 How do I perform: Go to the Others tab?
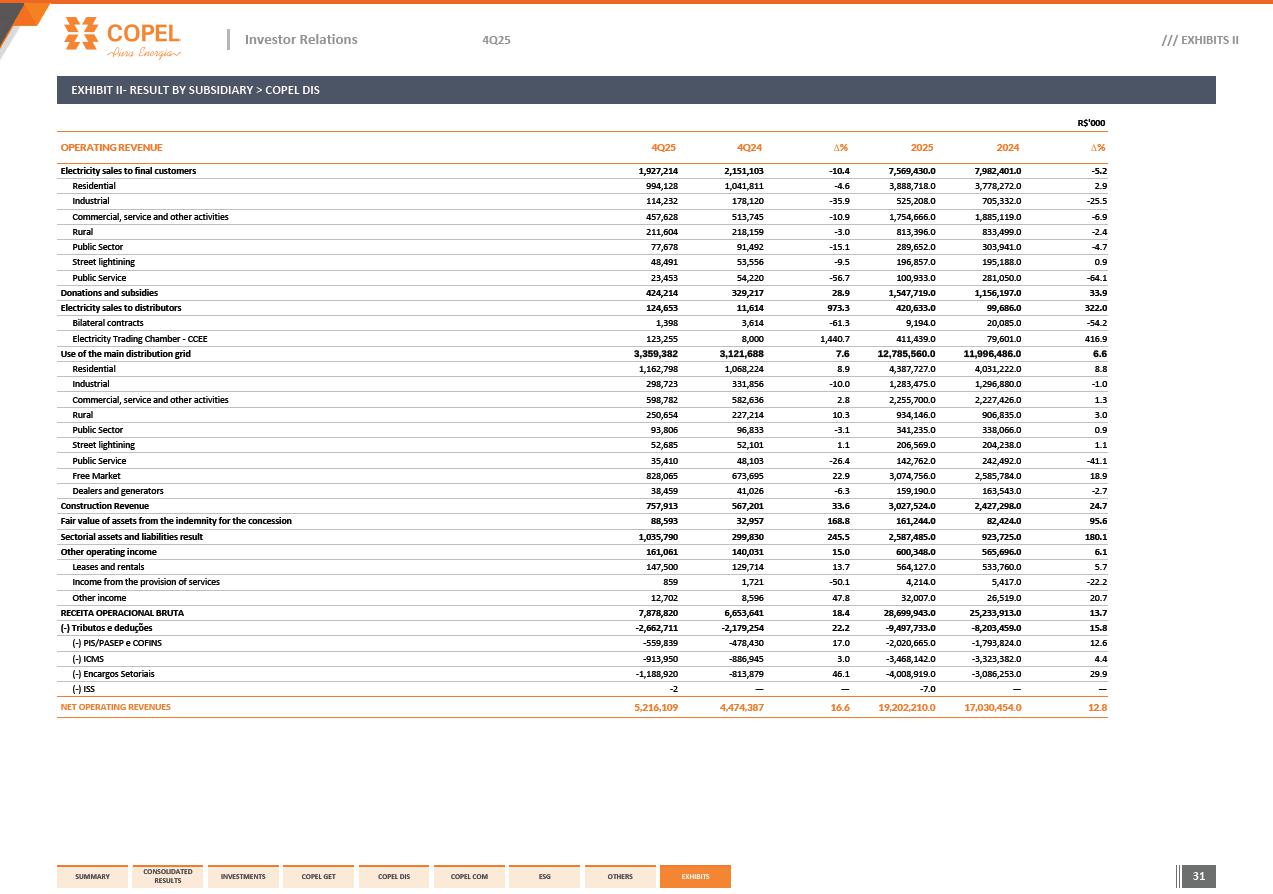pos(620,877)
